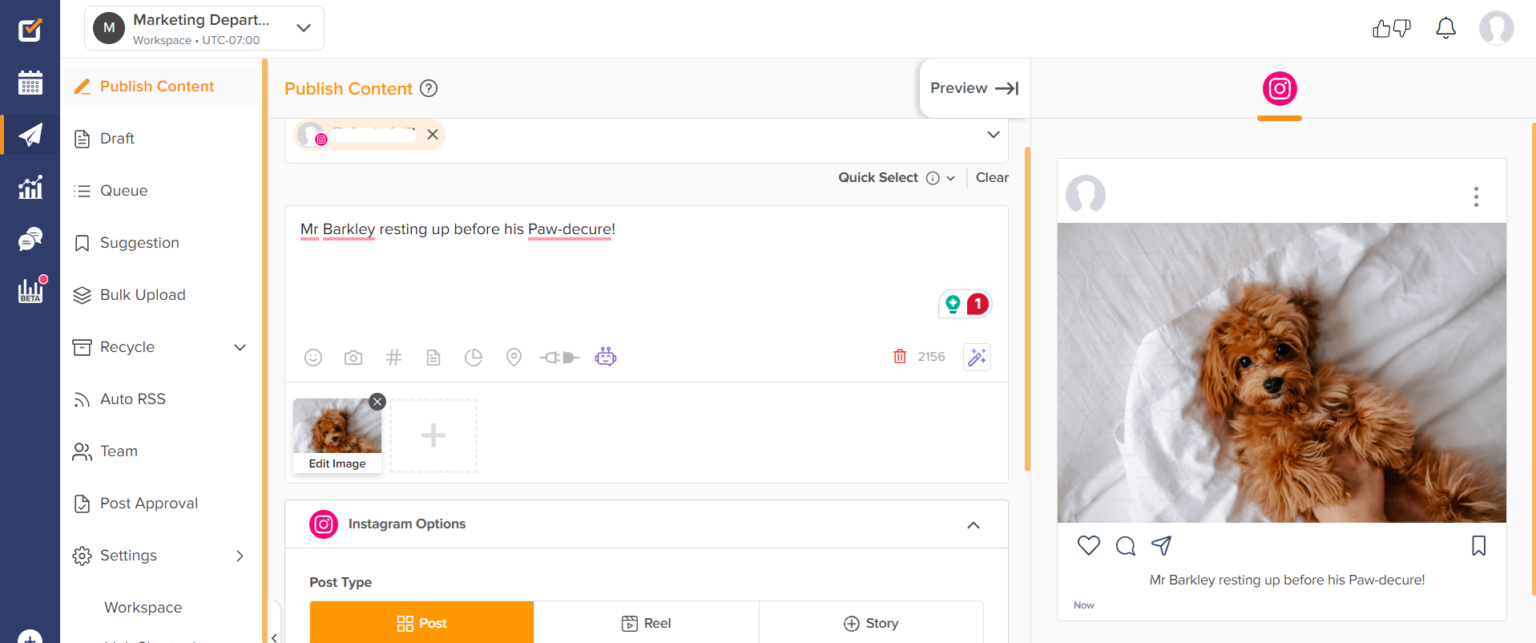Go to Bulk Upload section
This screenshot has width=1536, height=643.
tap(142, 295)
